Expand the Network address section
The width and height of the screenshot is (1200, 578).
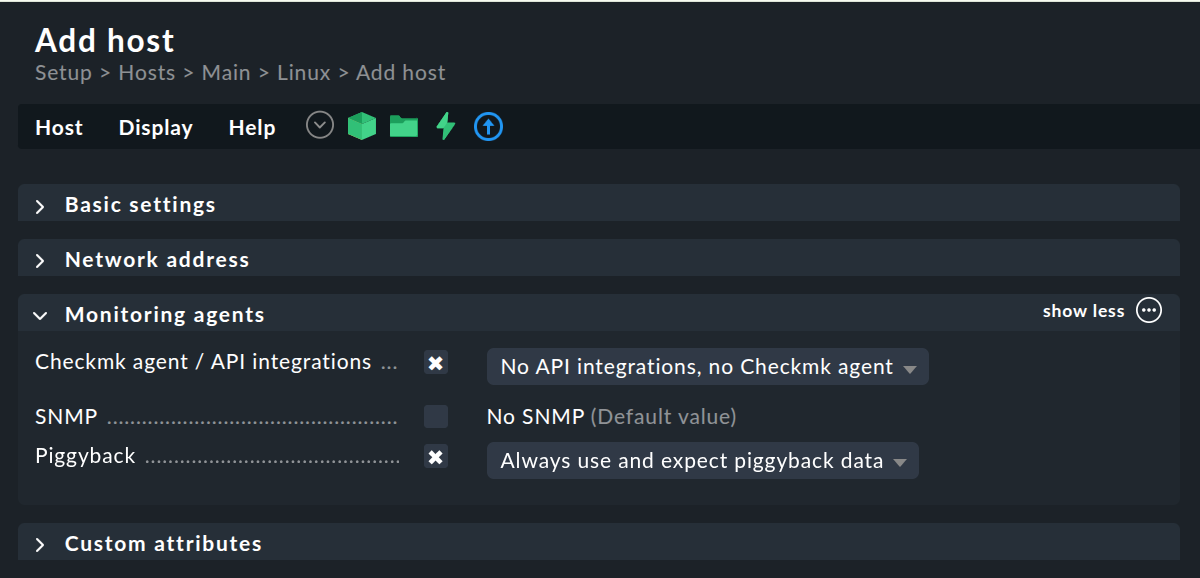pos(156,259)
